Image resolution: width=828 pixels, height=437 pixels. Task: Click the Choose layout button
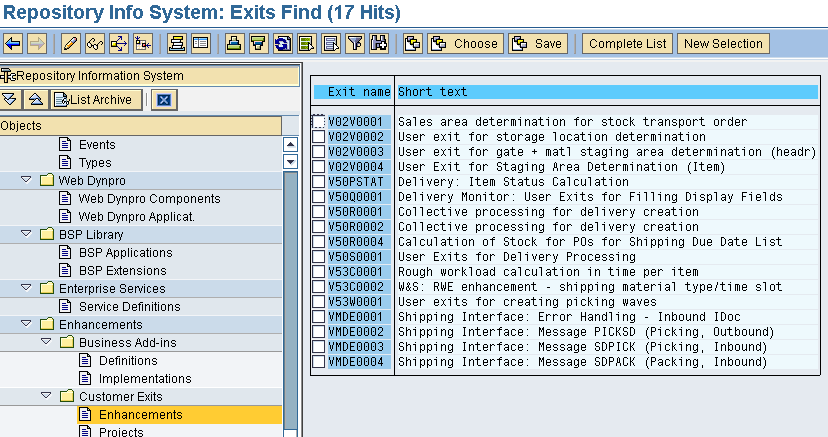[x=465, y=44]
